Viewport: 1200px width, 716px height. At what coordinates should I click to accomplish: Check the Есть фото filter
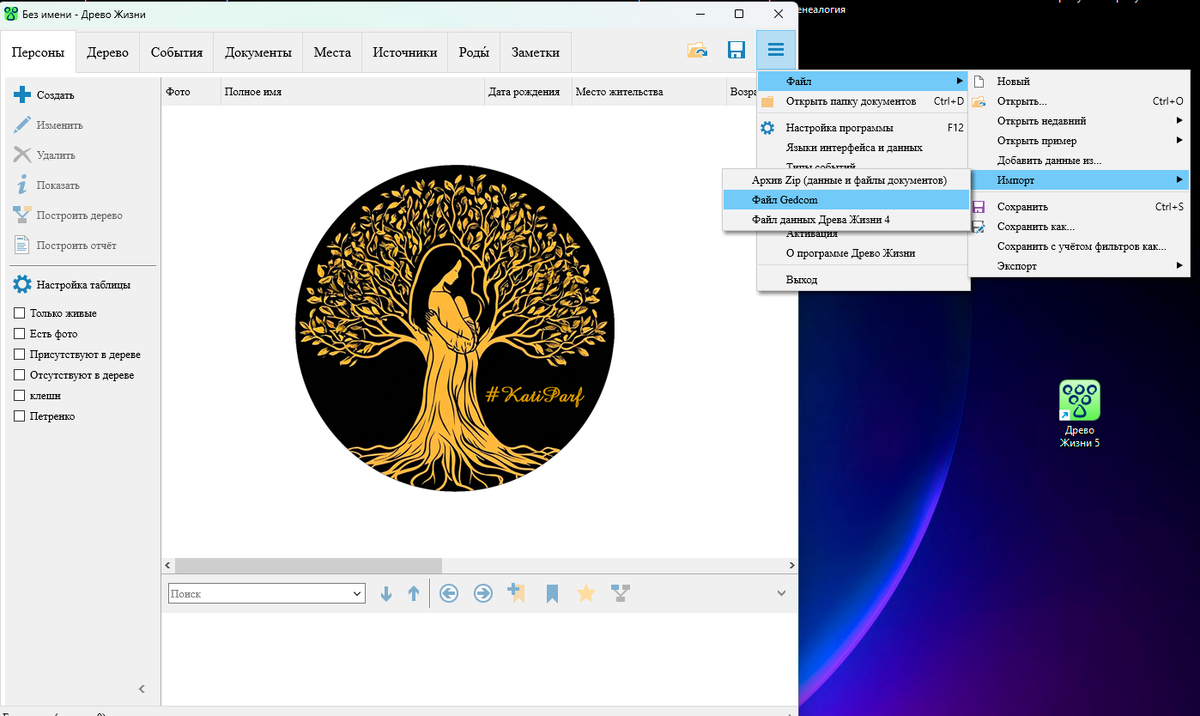(x=19, y=334)
